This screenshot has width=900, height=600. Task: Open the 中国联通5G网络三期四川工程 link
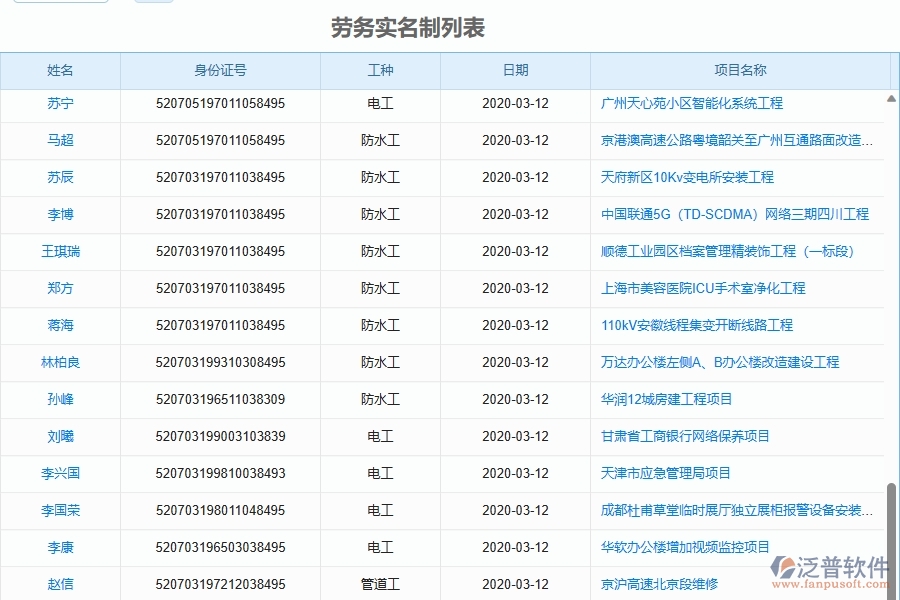pos(735,214)
